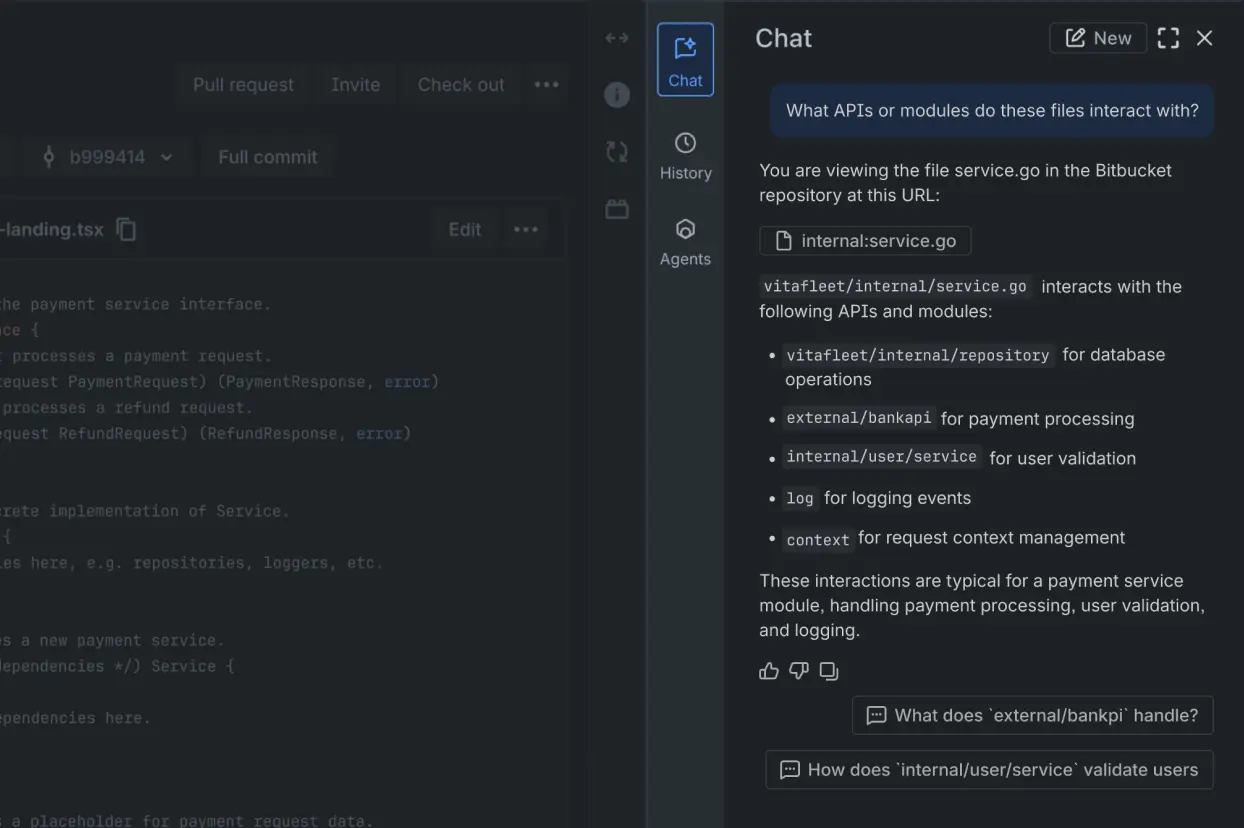Click the info icon in sidebar

(x=617, y=95)
